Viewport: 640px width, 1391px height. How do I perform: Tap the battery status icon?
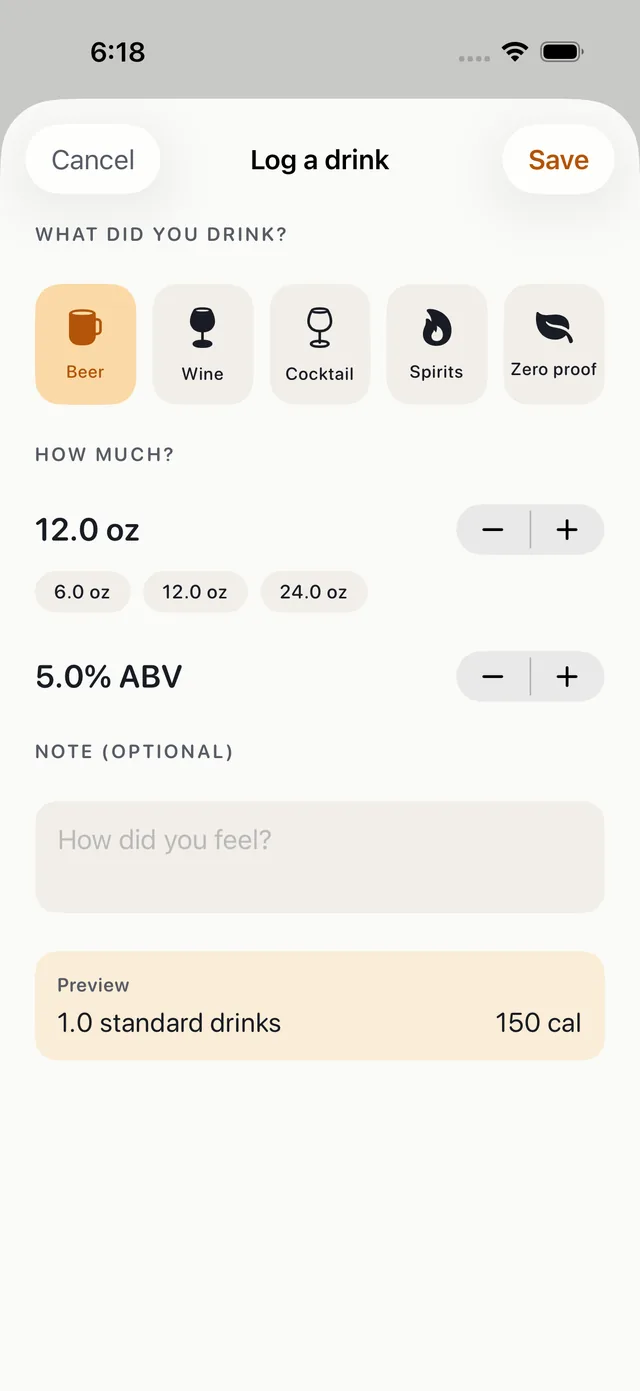tap(562, 52)
